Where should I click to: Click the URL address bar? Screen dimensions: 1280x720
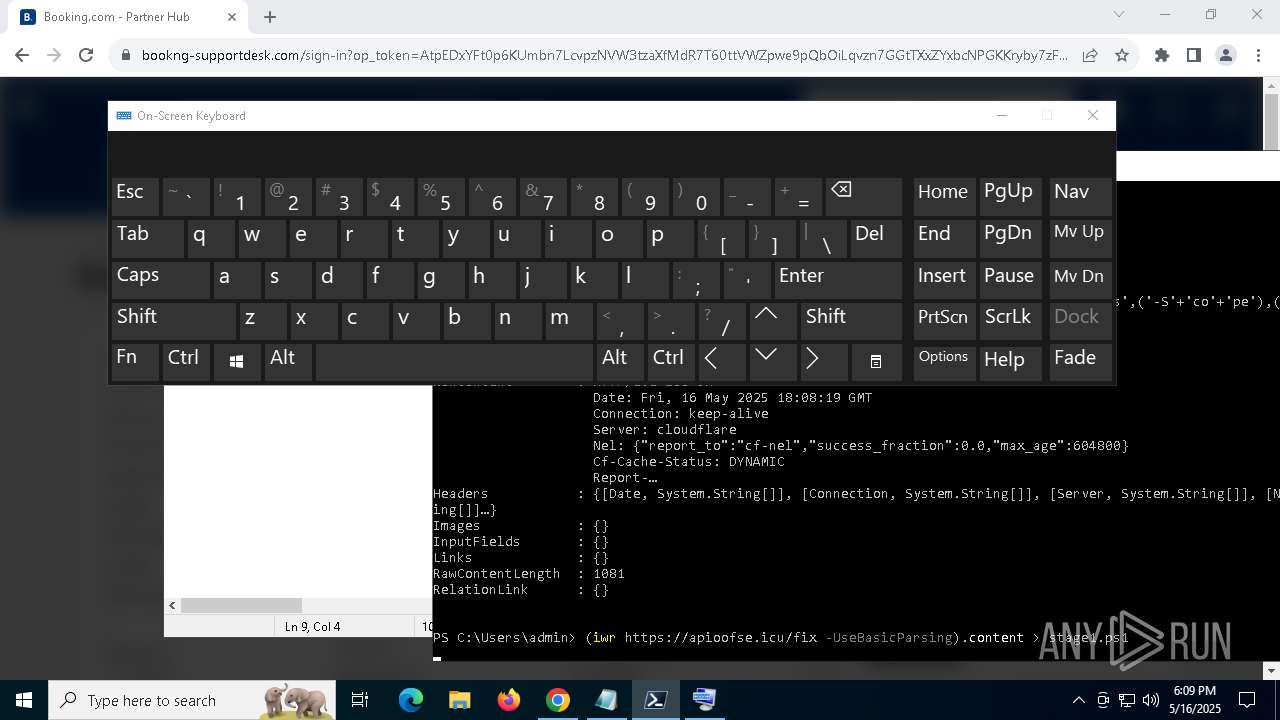pos(605,56)
